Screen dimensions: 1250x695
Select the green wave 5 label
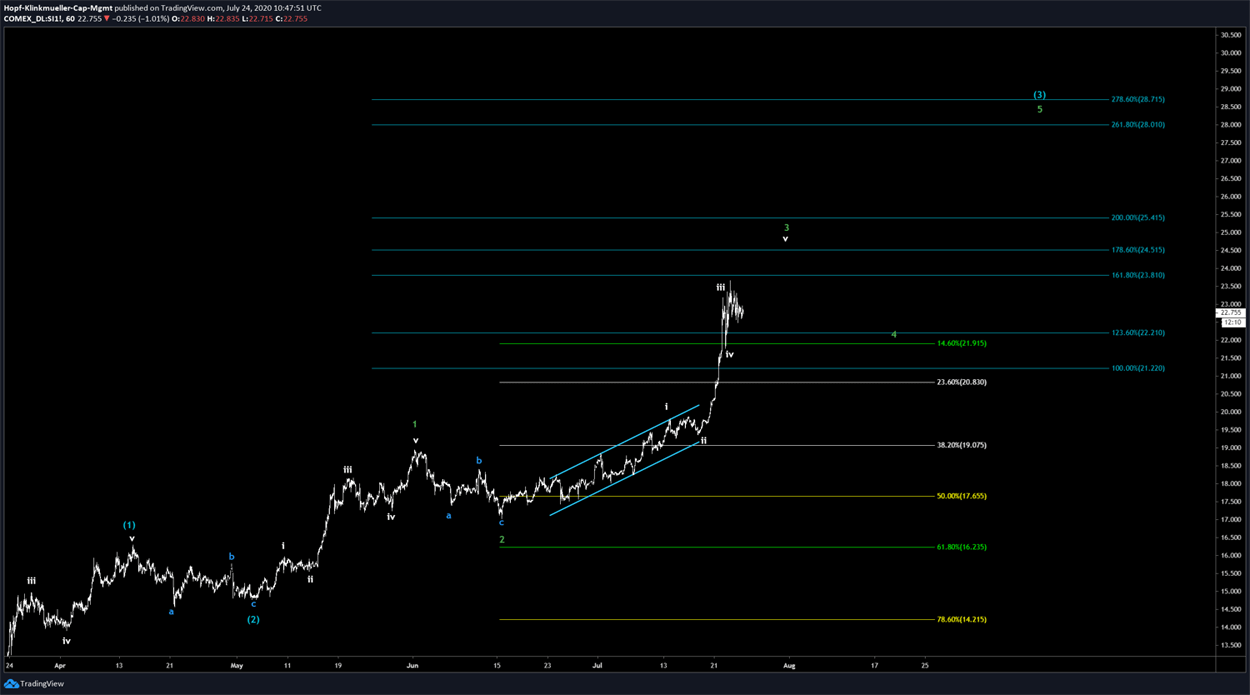point(1039,109)
